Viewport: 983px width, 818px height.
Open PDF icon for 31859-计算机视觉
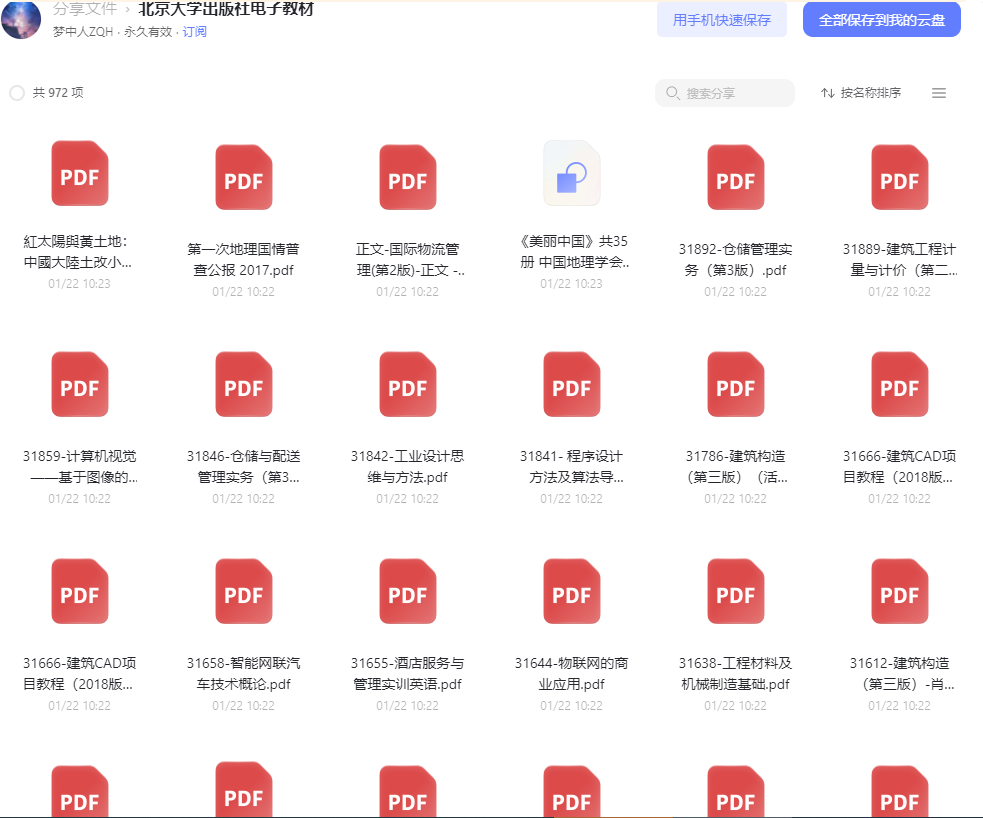[x=80, y=384]
